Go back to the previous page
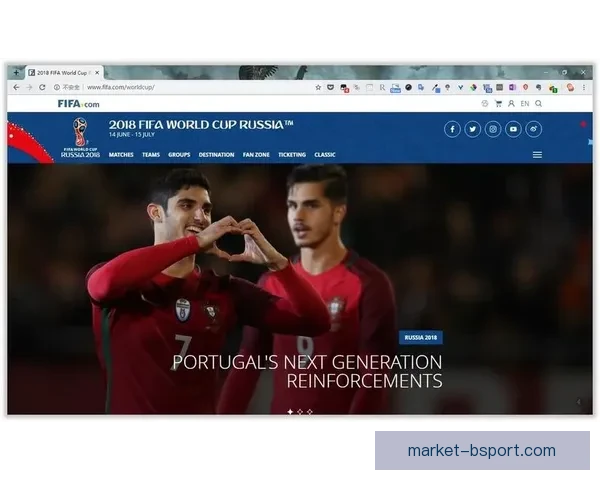The height and width of the screenshot is (480, 600). click(x=16, y=87)
